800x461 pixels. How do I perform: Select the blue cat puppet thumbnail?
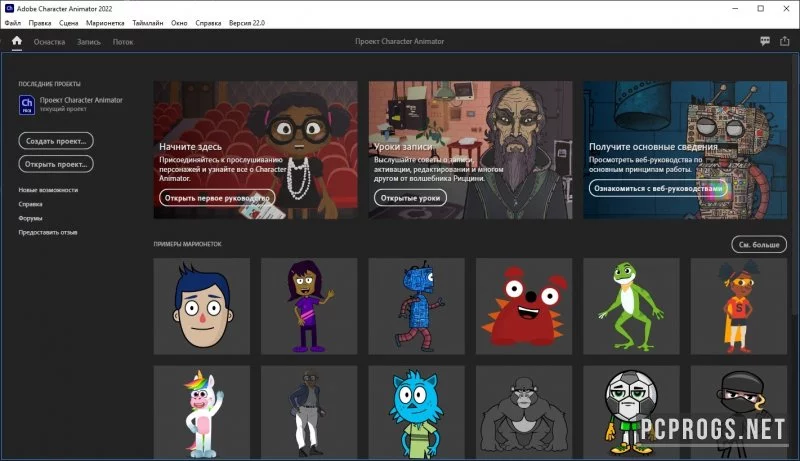[416, 412]
